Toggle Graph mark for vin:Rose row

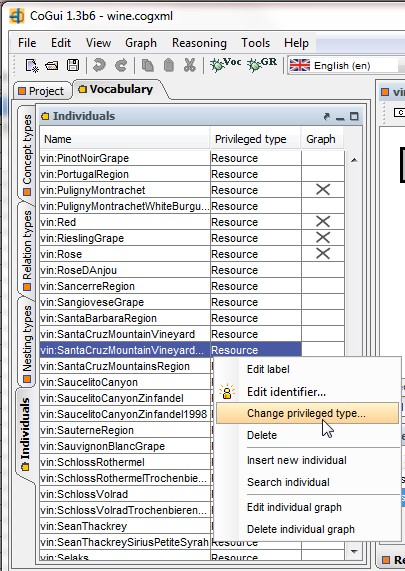coord(323,254)
